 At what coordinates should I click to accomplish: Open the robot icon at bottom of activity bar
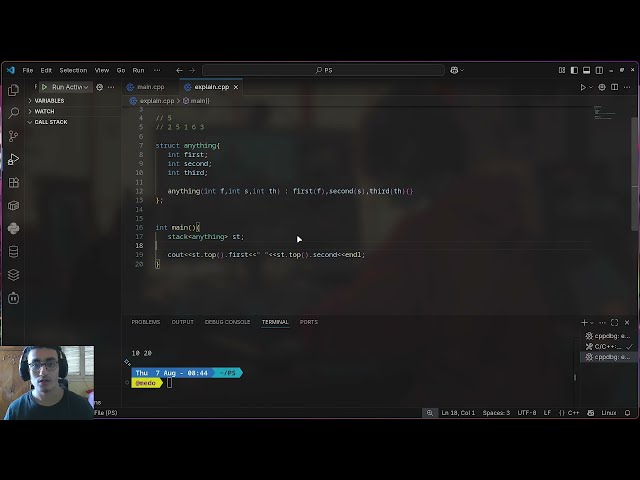tap(13, 298)
